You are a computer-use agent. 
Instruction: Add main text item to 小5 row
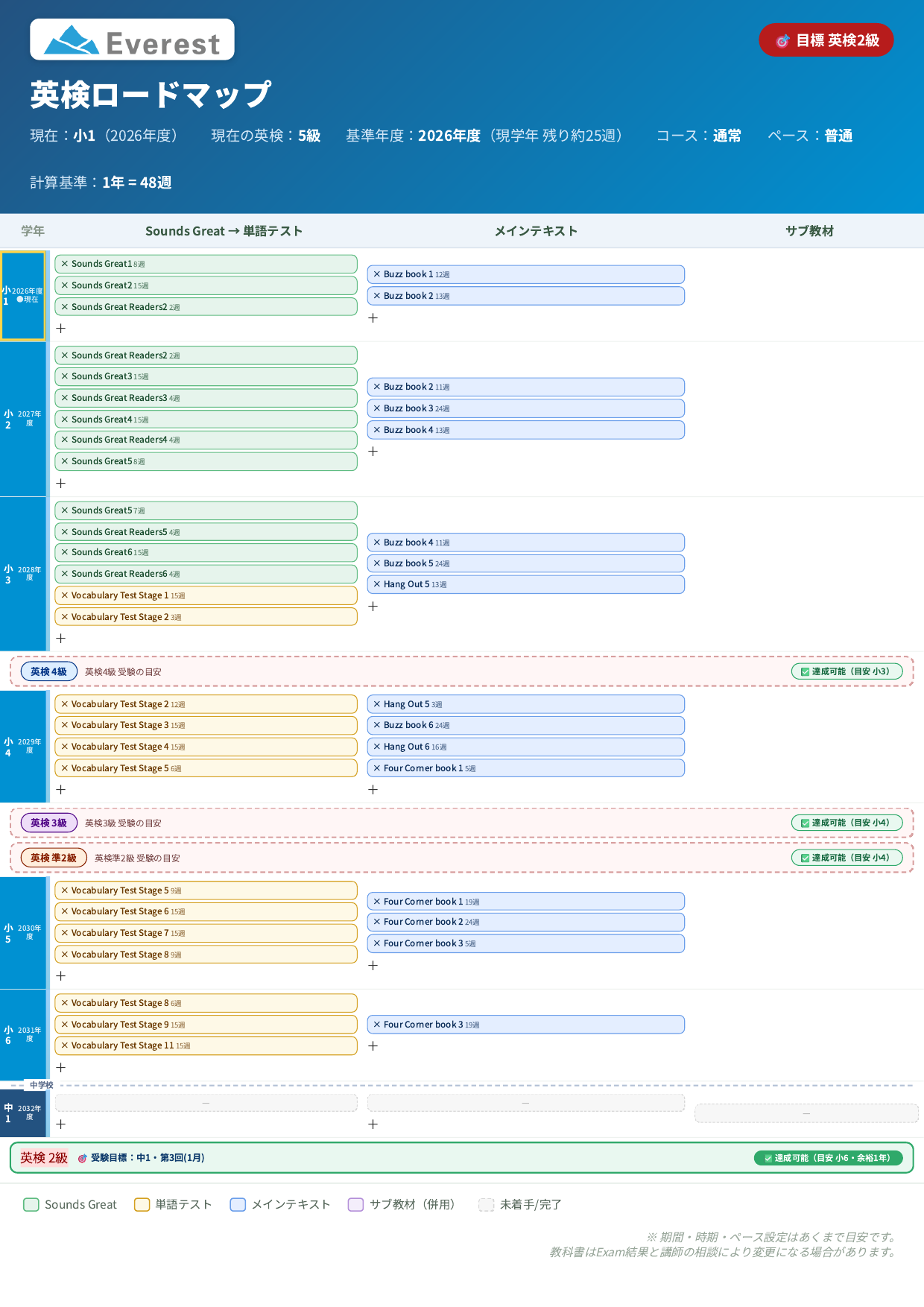point(373,965)
